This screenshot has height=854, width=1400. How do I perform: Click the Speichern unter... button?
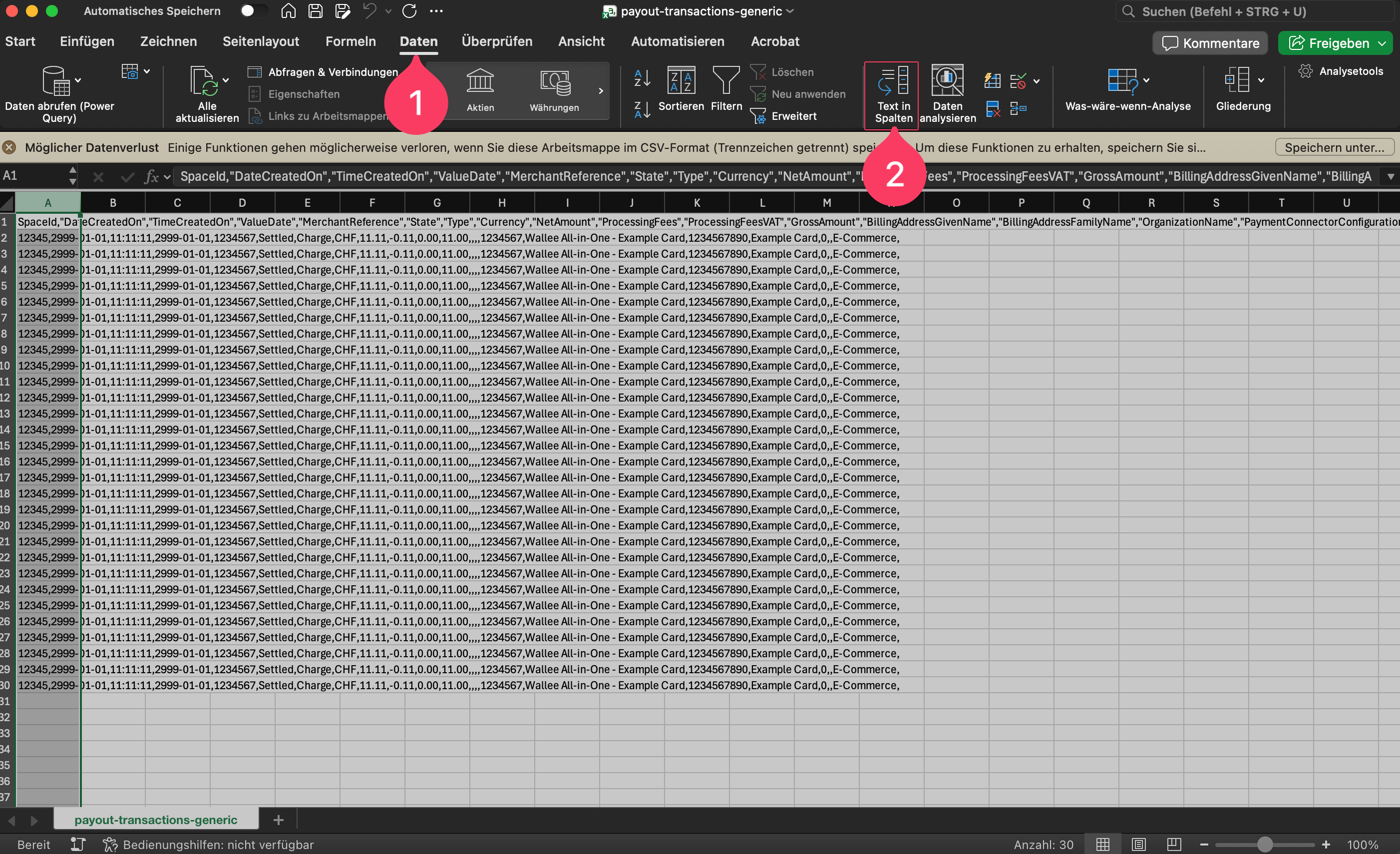[x=1334, y=148]
